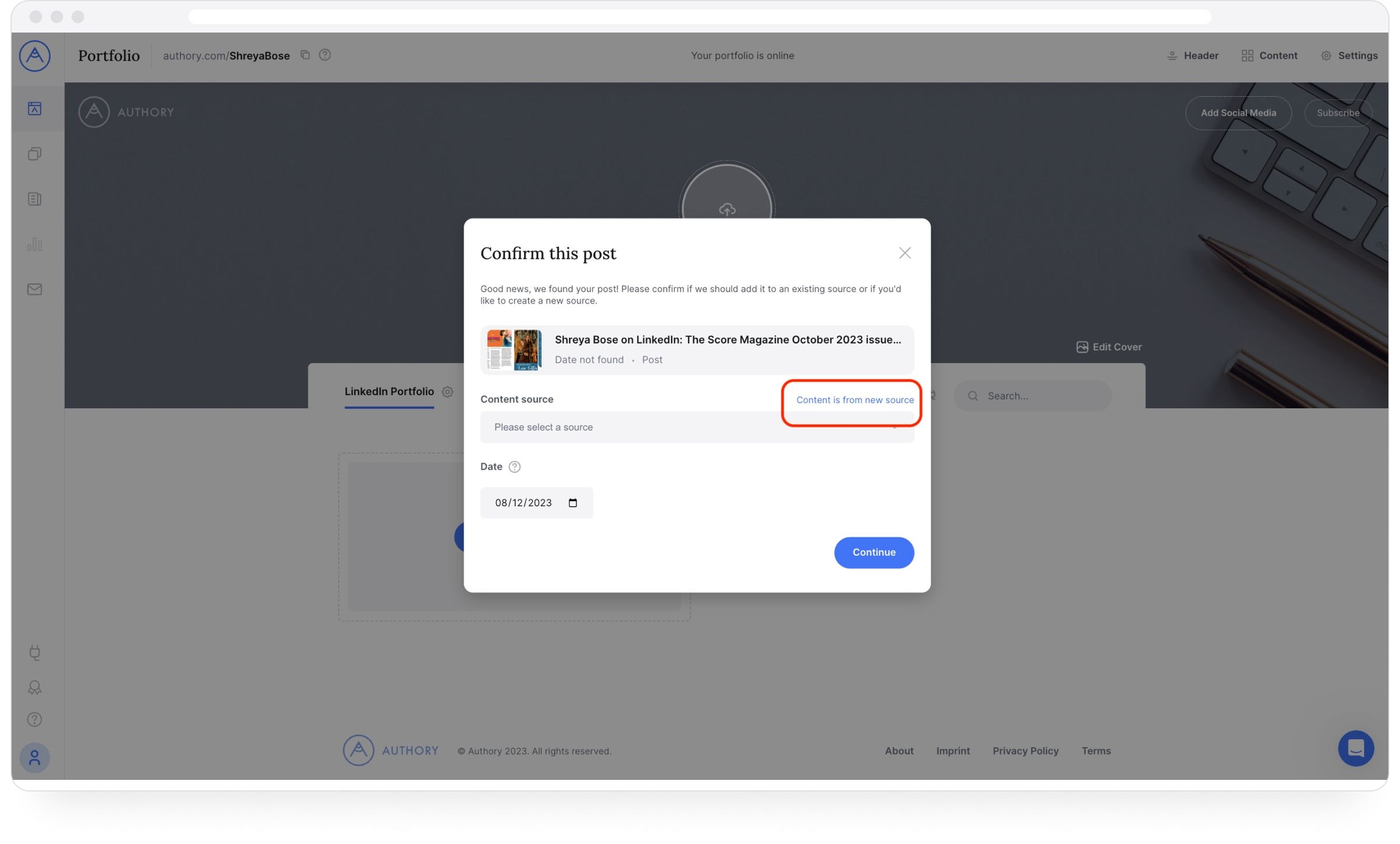Click the Authory logo in the sidebar
1400x844 pixels.
coord(34,56)
